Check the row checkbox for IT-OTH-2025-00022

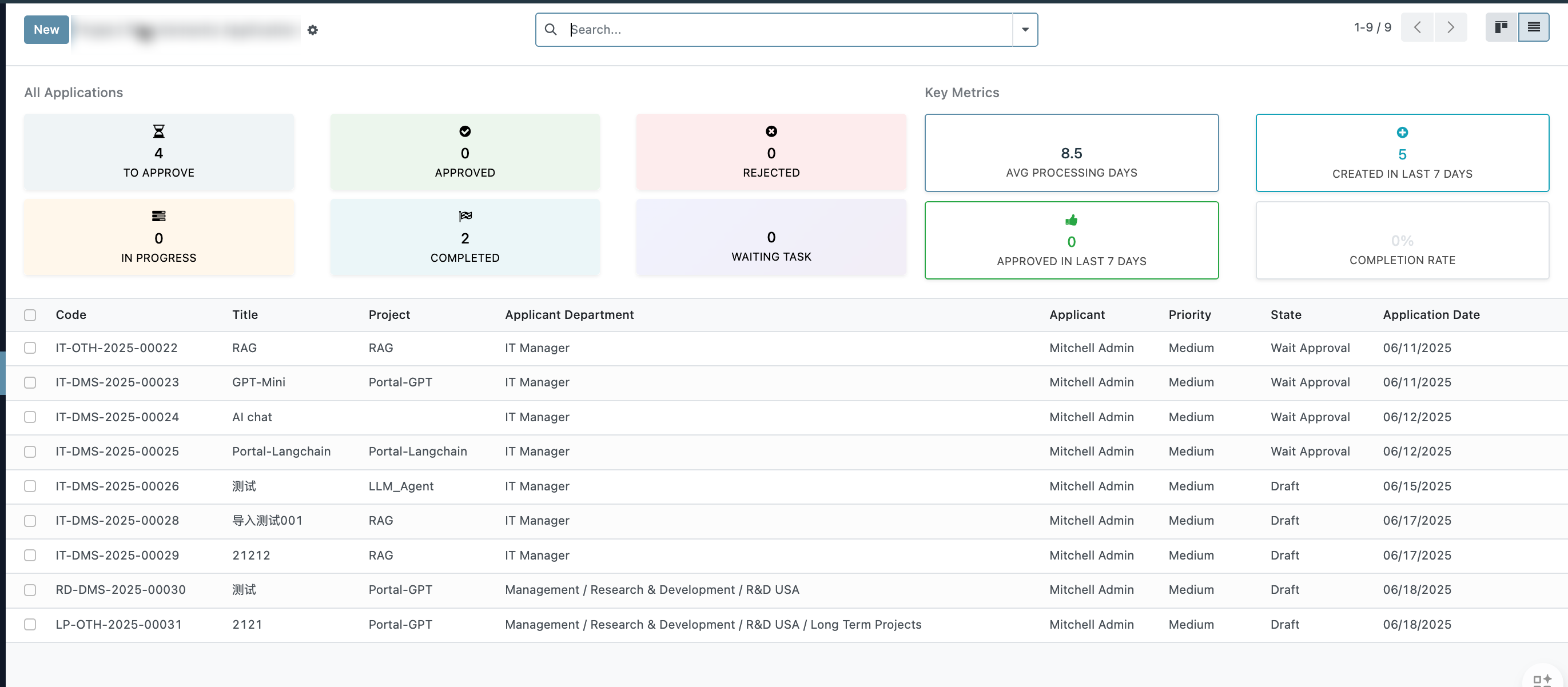[x=30, y=348]
